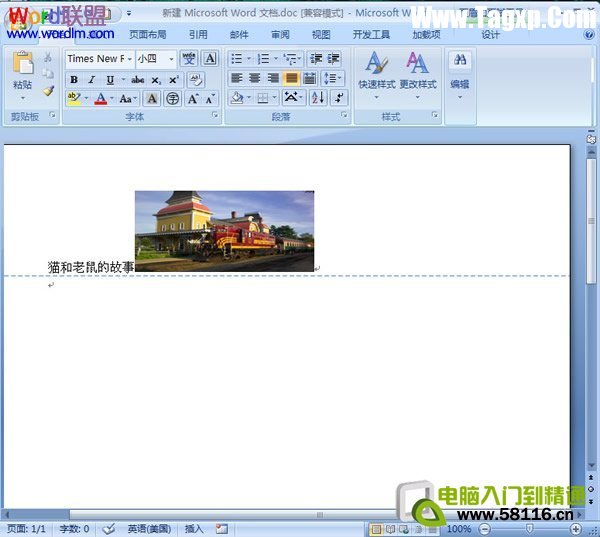
Task: Click Change Styles (更改样式) button
Action: coord(418,75)
